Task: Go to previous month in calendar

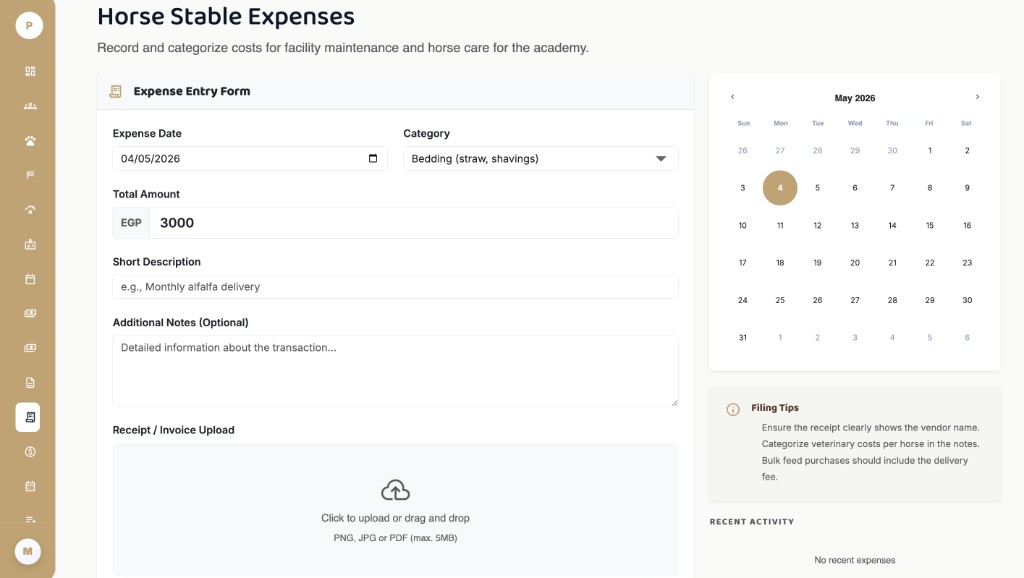Action: [x=732, y=97]
